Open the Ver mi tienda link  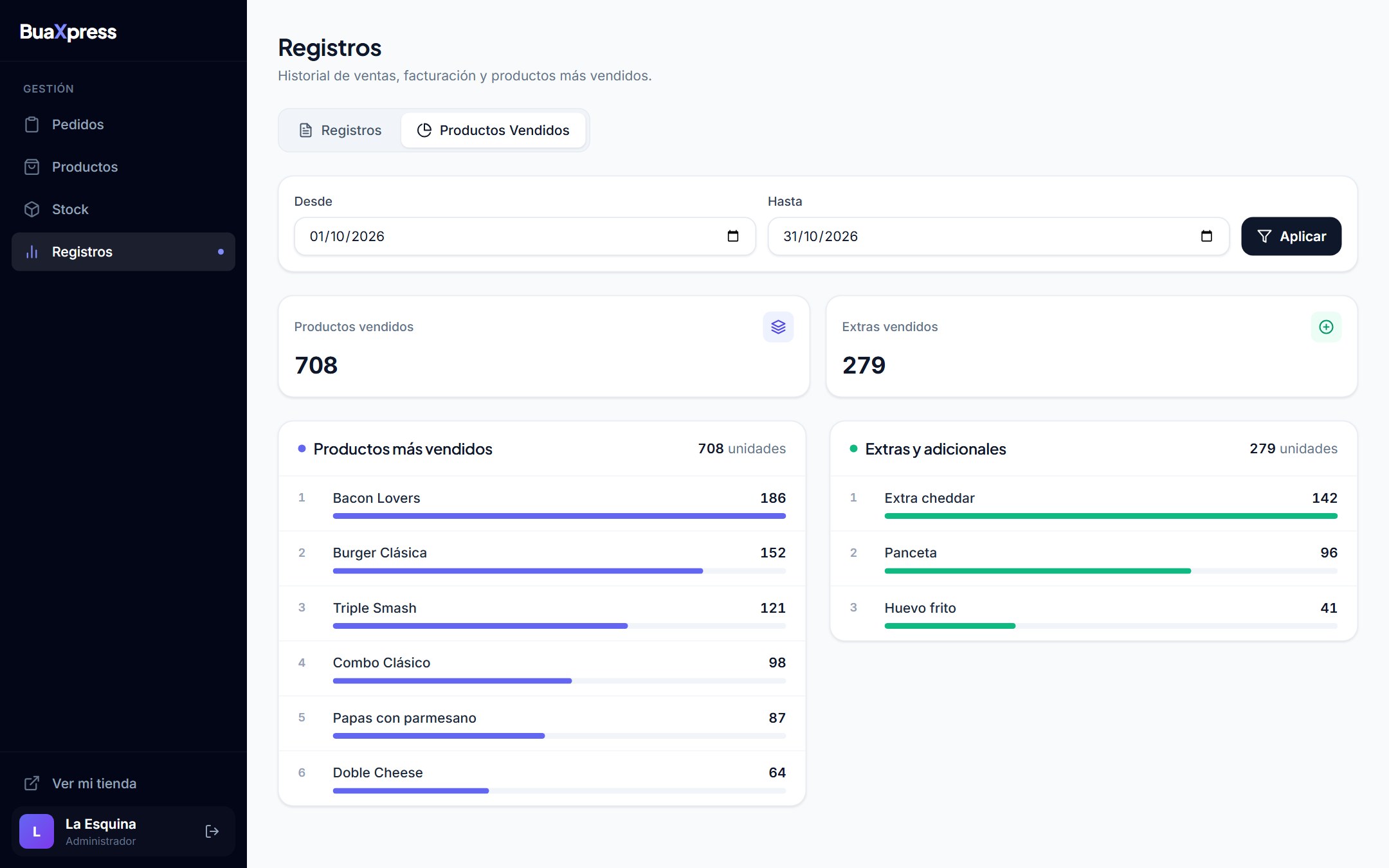pyautogui.click(x=123, y=783)
